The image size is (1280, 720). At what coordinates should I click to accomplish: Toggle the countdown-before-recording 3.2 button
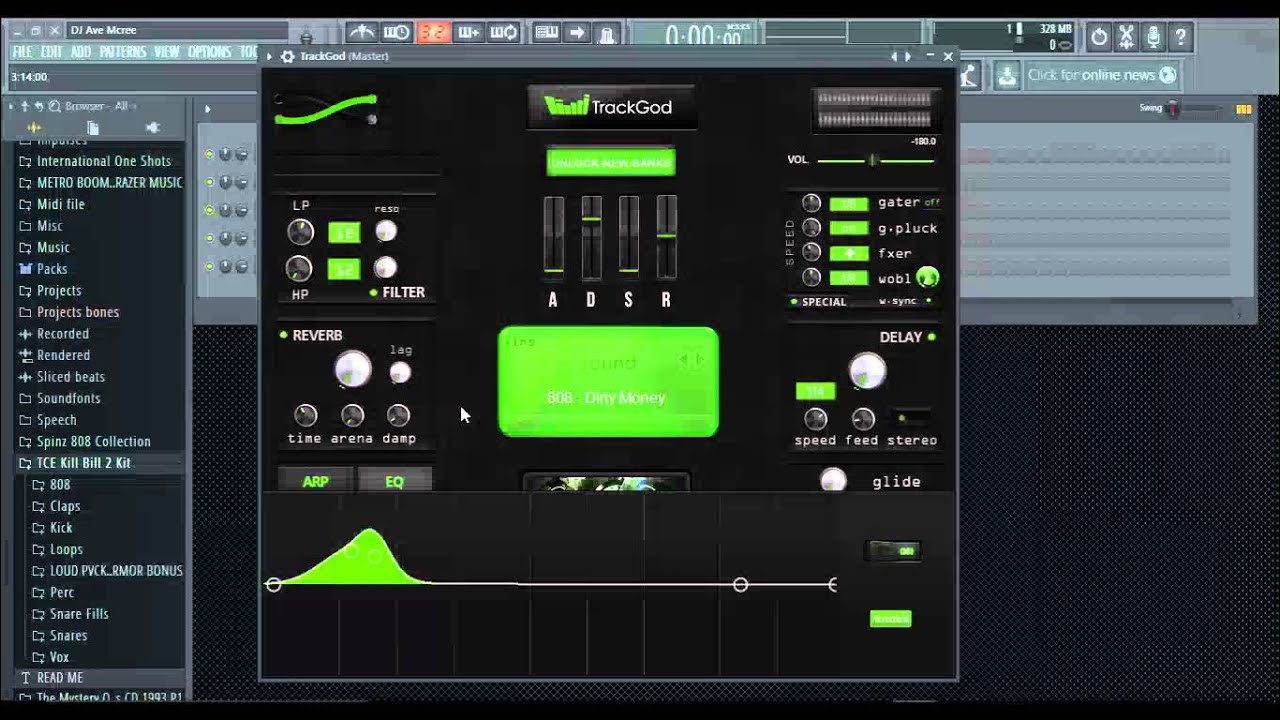click(433, 33)
